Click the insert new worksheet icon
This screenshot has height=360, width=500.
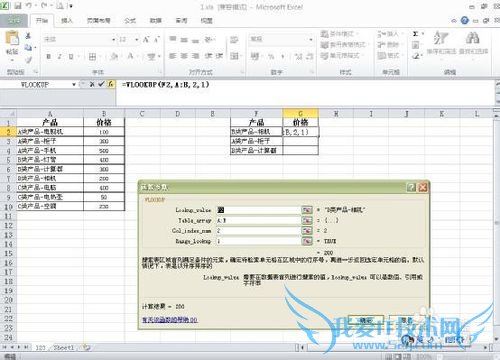tap(87, 348)
